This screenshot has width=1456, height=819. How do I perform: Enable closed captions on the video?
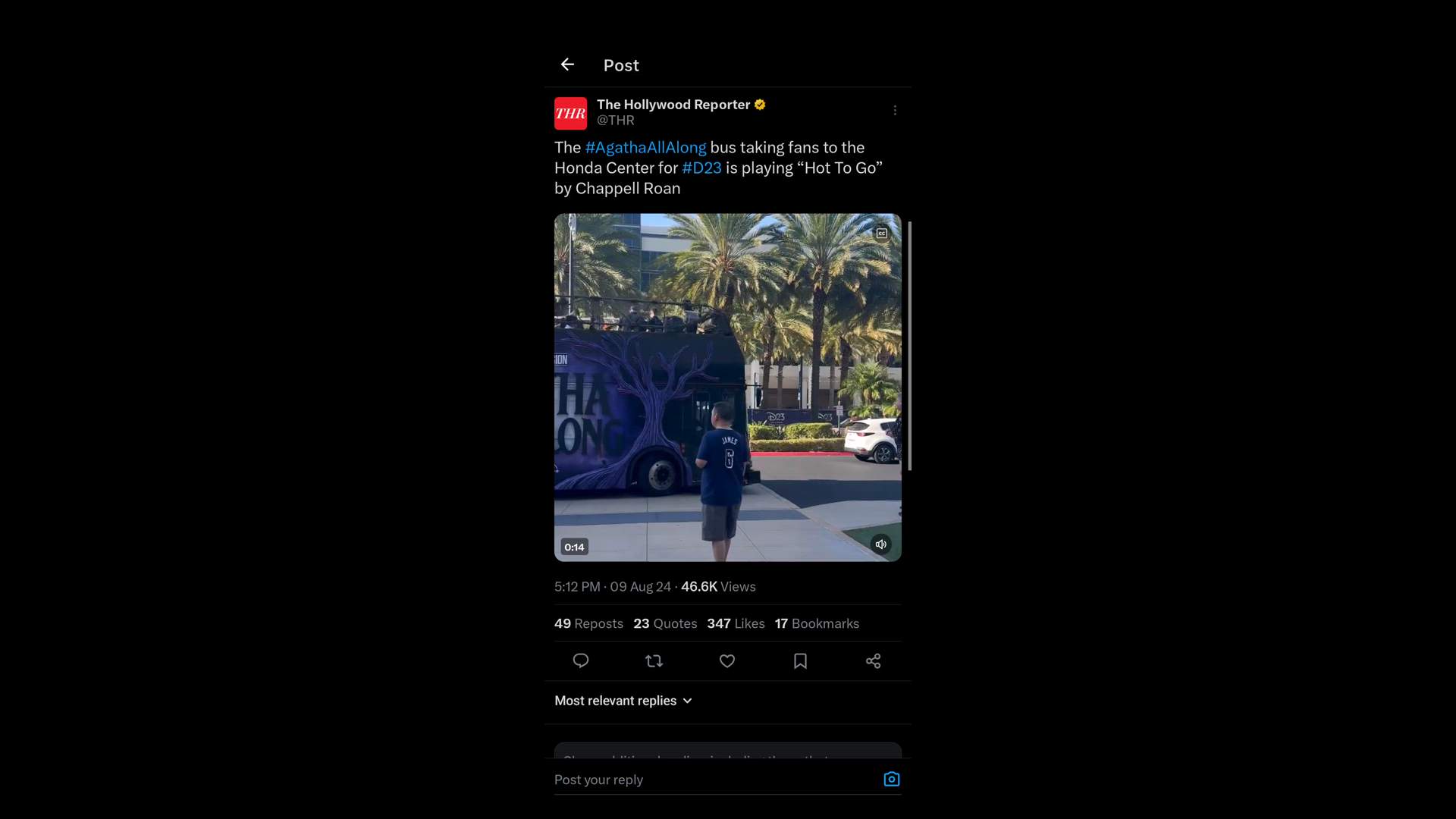882,234
